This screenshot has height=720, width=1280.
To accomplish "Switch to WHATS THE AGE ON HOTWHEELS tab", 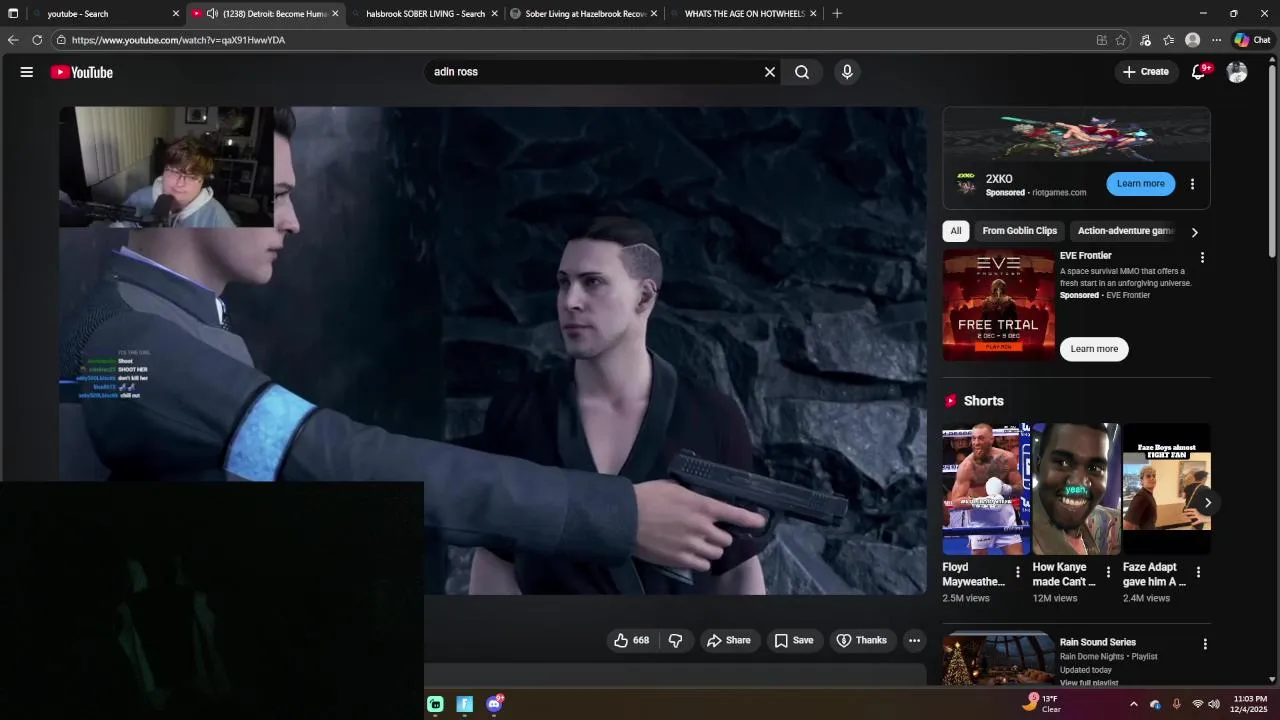I will click(744, 14).
